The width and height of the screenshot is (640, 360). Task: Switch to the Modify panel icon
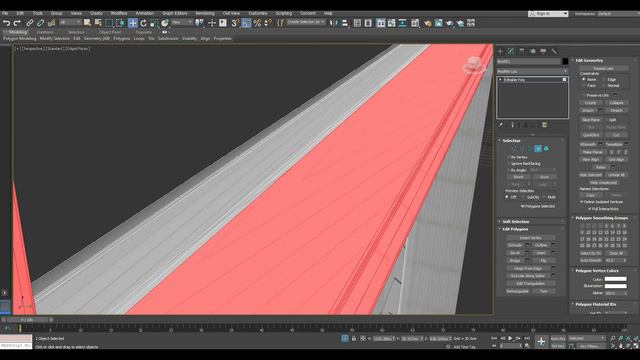pos(511,51)
